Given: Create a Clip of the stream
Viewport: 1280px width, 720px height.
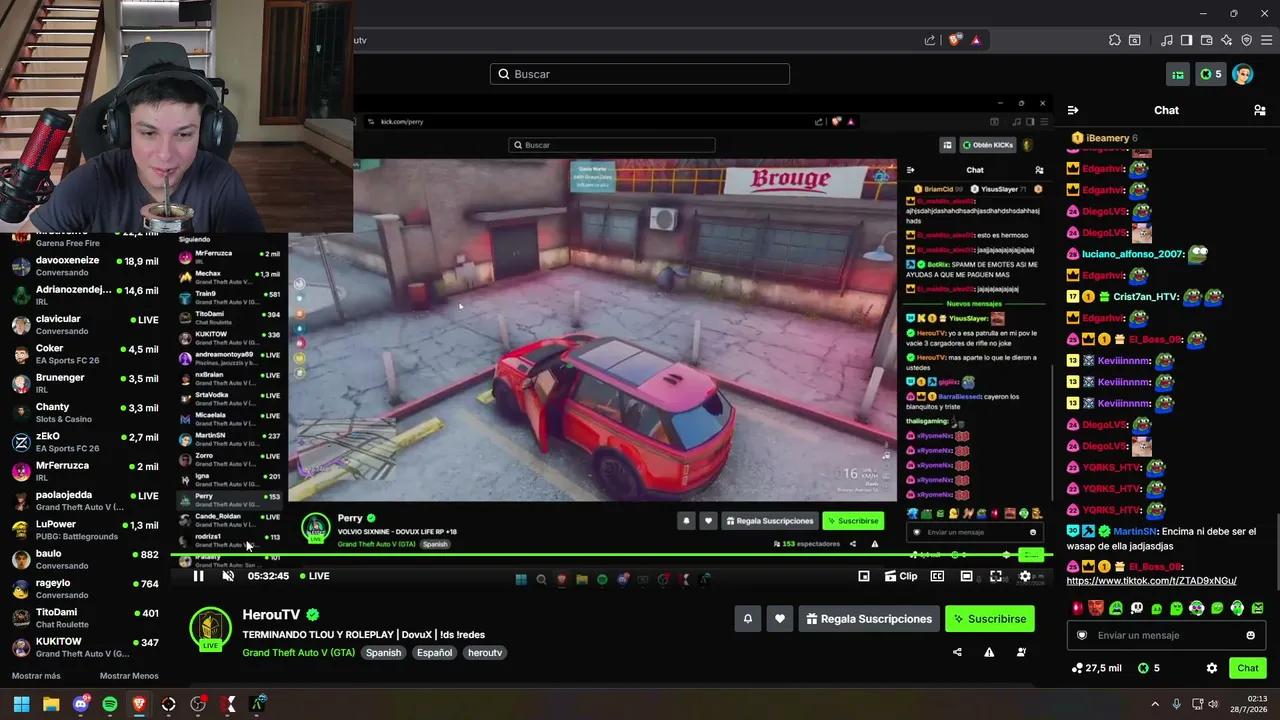Looking at the screenshot, I should pyautogui.click(x=900, y=576).
